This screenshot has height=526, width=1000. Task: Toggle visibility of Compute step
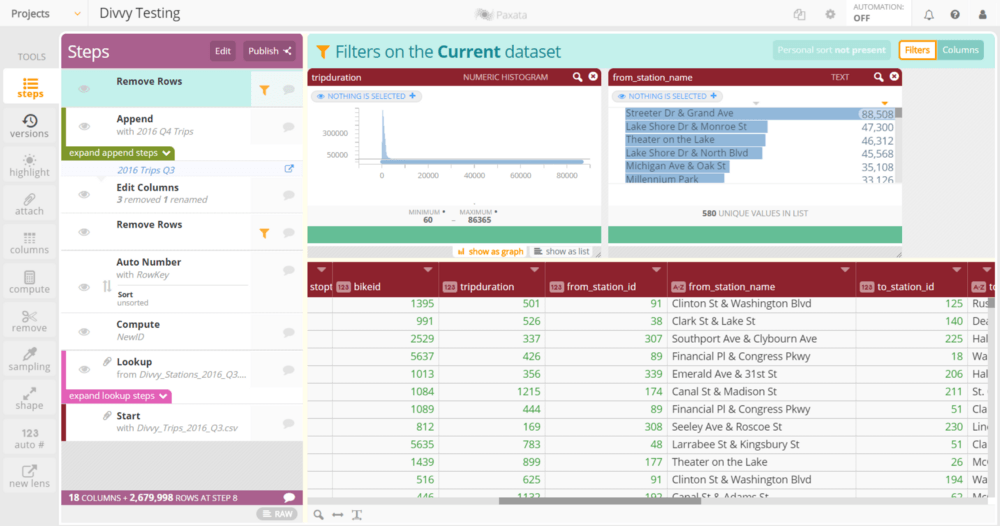pyautogui.click(x=84, y=330)
